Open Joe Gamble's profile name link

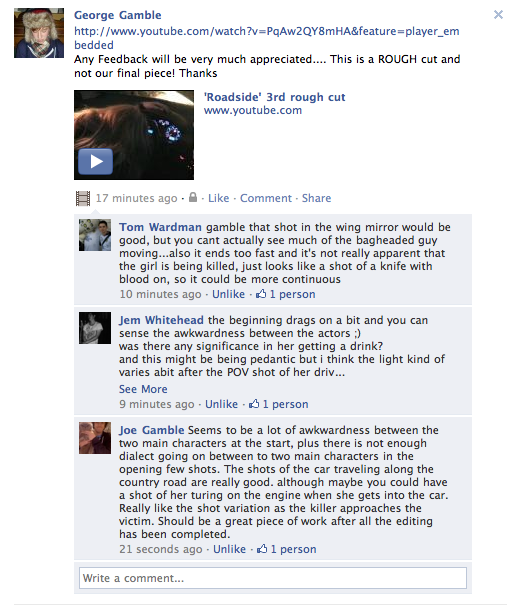(x=152, y=430)
